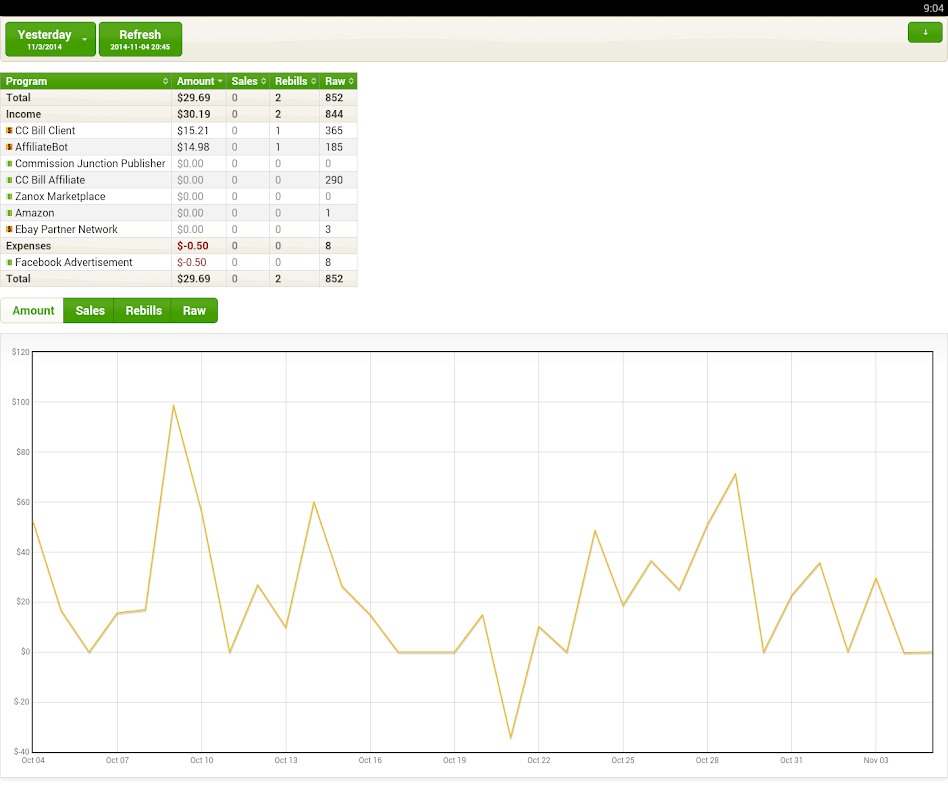The width and height of the screenshot is (948, 800).
Task: Switch chart to the Rebills tab
Action: pos(144,311)
